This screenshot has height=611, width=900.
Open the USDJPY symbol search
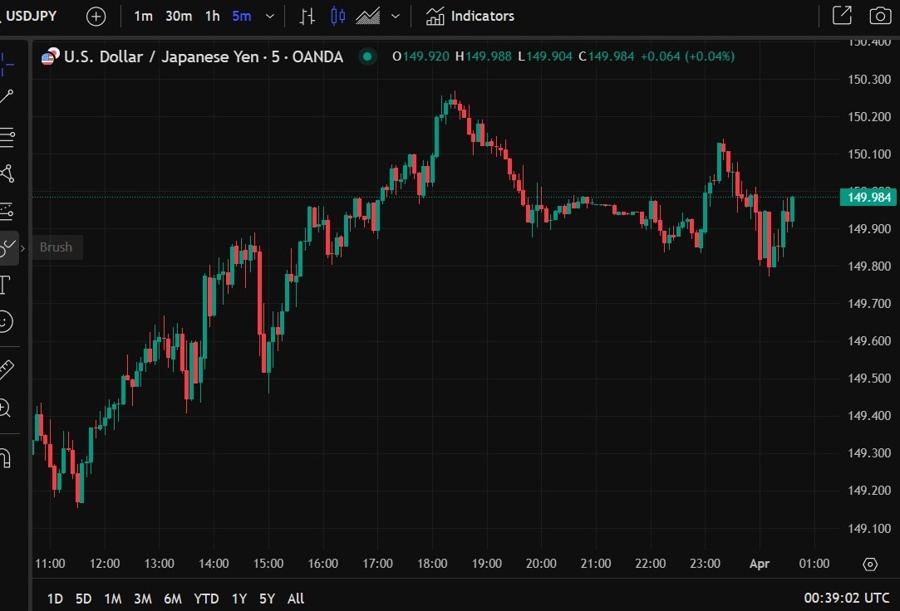click(30, 16)
